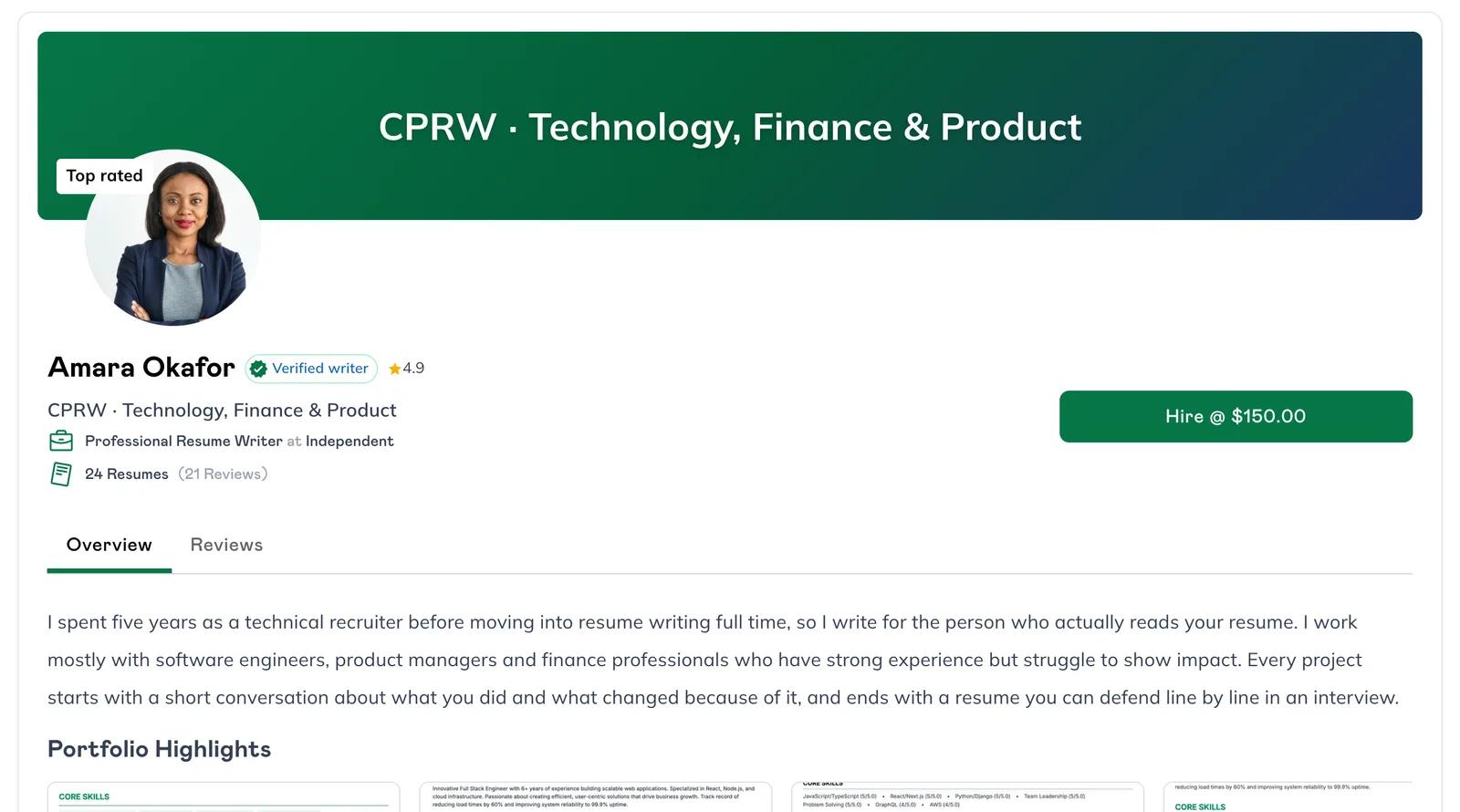
Task: Click the verified checkmark badge icon
Action: (x=258, y=369)
